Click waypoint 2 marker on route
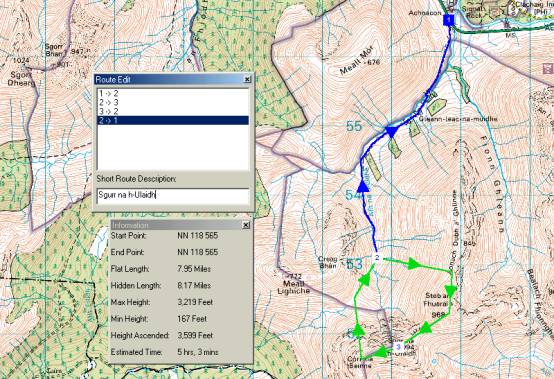Screen dimensions: 554x379 tap(377, 257)
